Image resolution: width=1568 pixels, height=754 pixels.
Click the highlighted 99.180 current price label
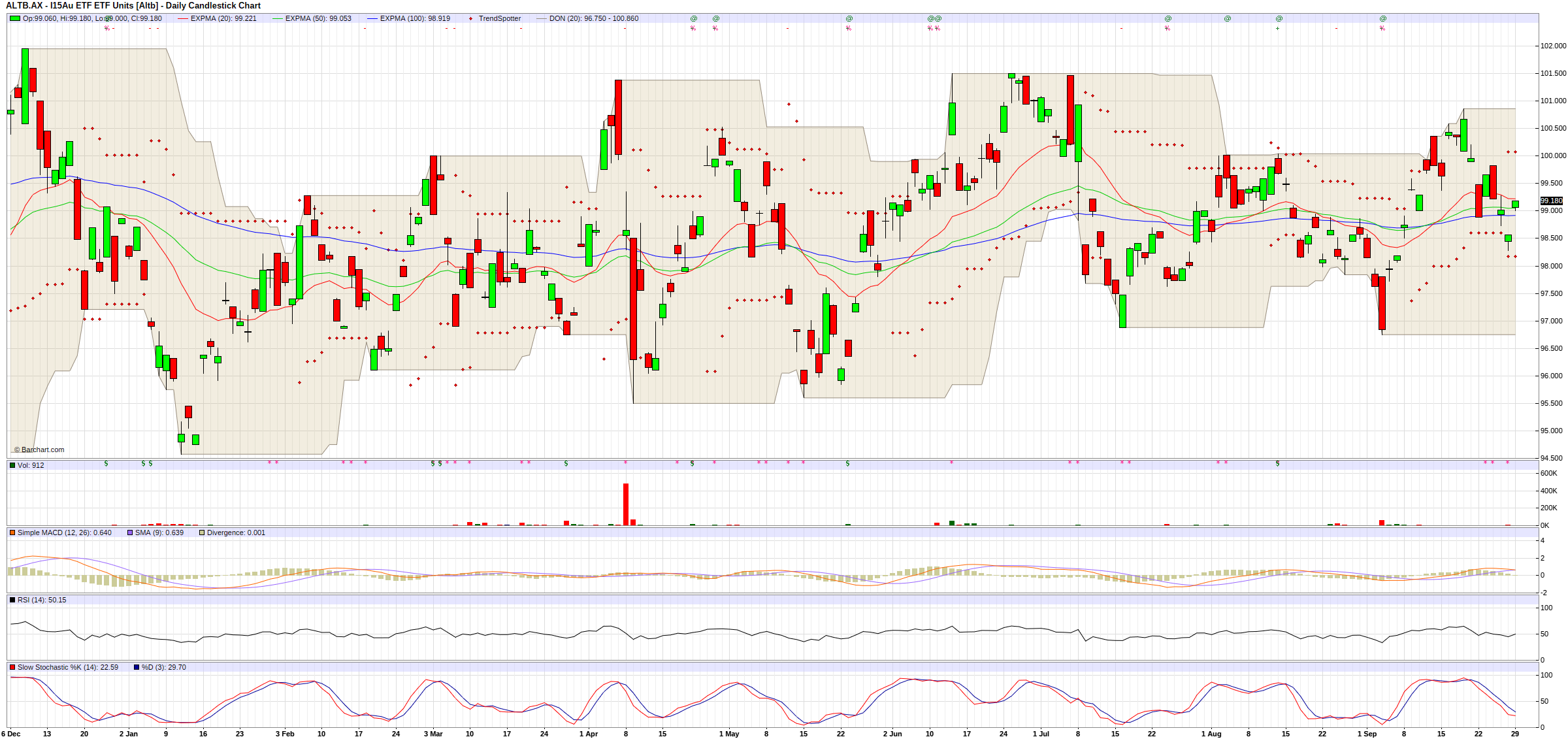click(1551, 201)
